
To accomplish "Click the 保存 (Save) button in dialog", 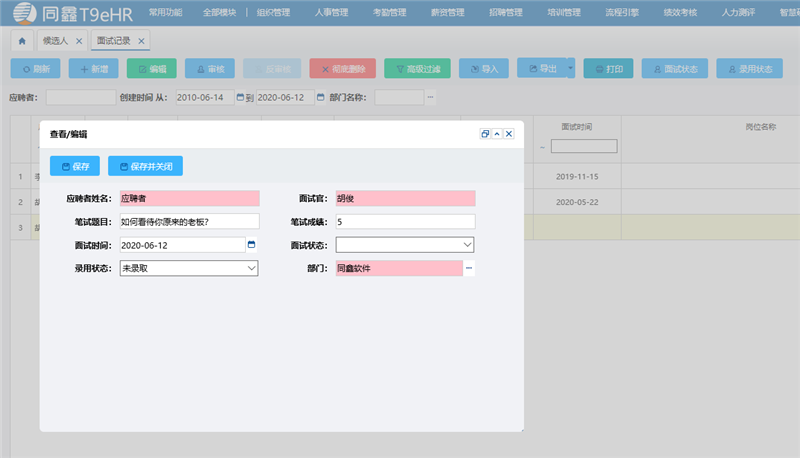I will (x=75, y=166).
